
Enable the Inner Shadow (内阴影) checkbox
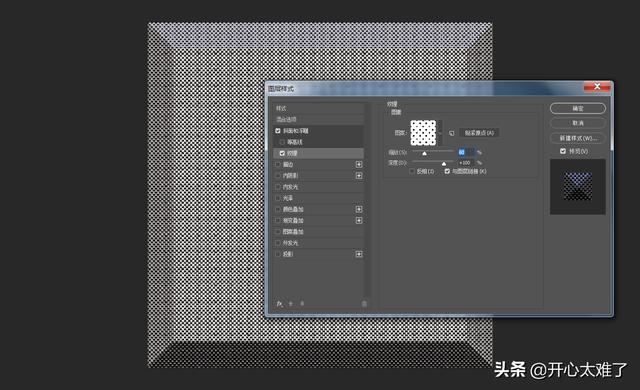point(278,175)
